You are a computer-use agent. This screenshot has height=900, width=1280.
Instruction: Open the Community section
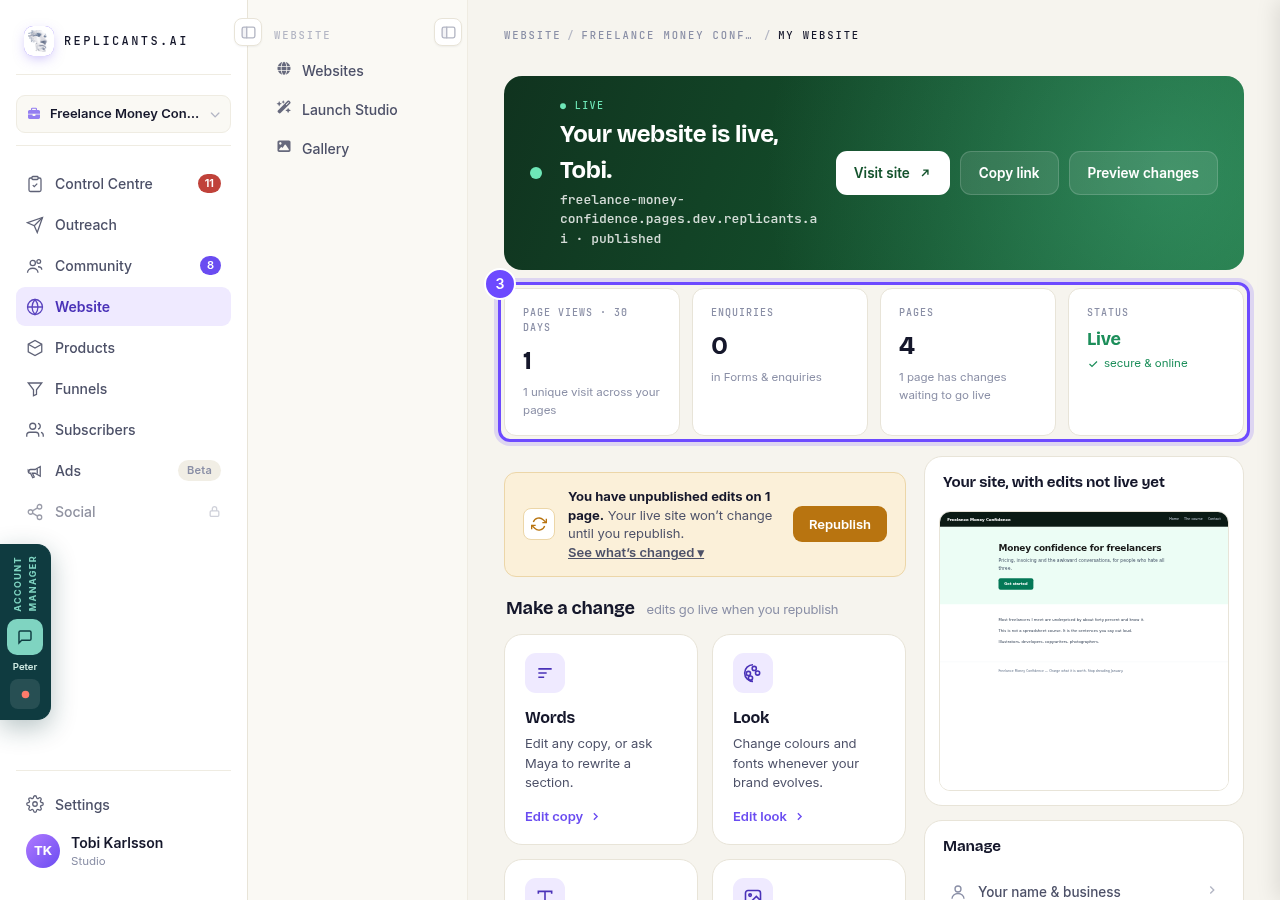(x=123, y=266)
